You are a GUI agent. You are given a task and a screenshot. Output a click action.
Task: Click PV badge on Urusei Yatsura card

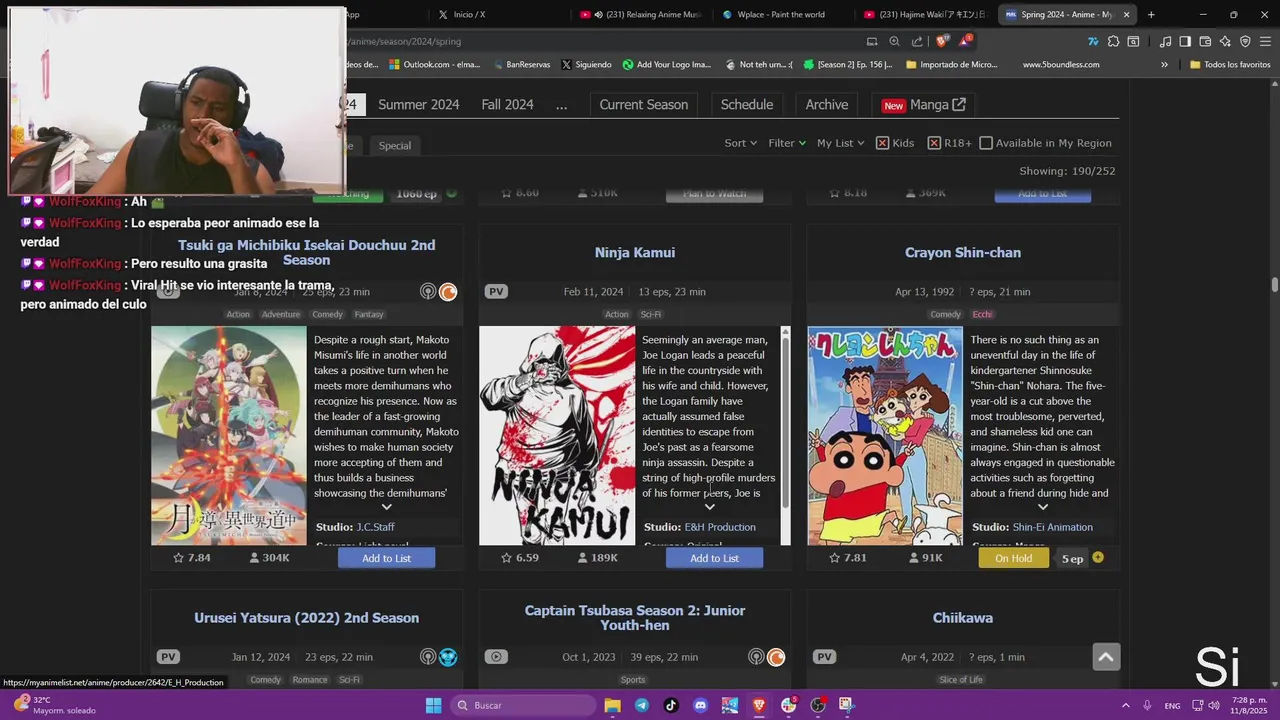(168, 657)
